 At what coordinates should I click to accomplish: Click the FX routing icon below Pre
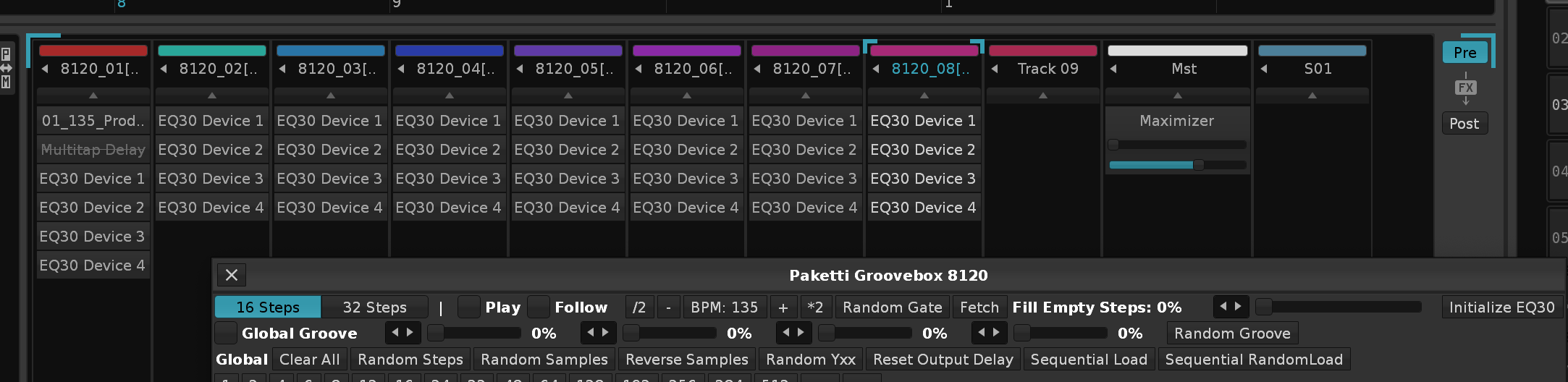click(1465, 88)
